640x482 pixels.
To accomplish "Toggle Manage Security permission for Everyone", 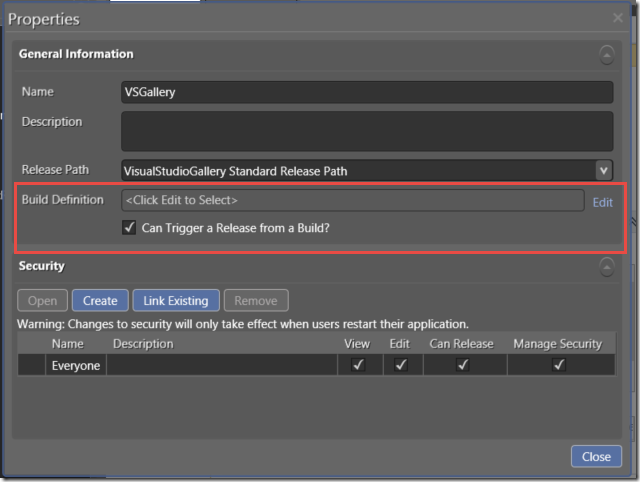I will pos(559,364).
